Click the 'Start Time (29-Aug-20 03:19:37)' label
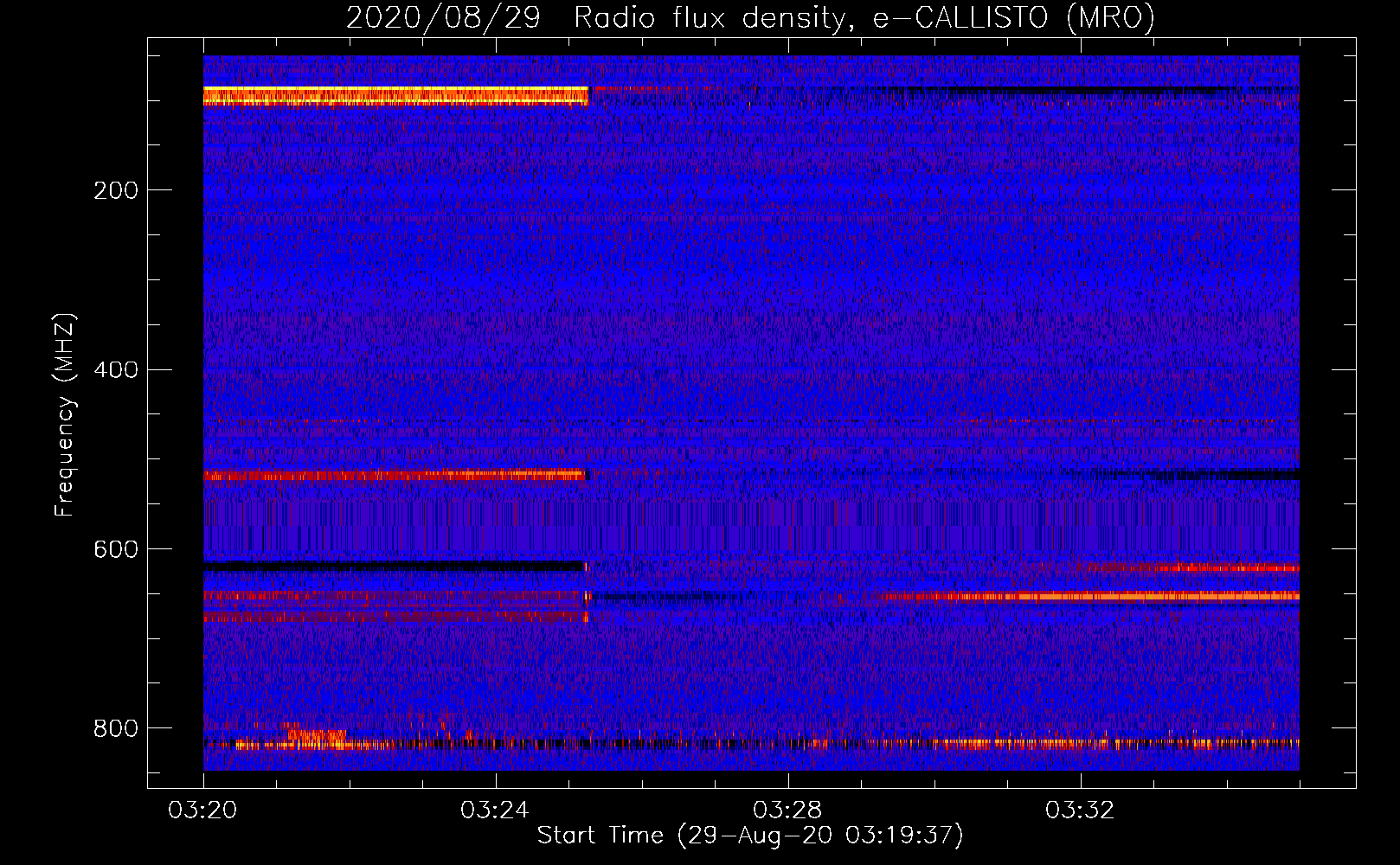 click(750, 836)
